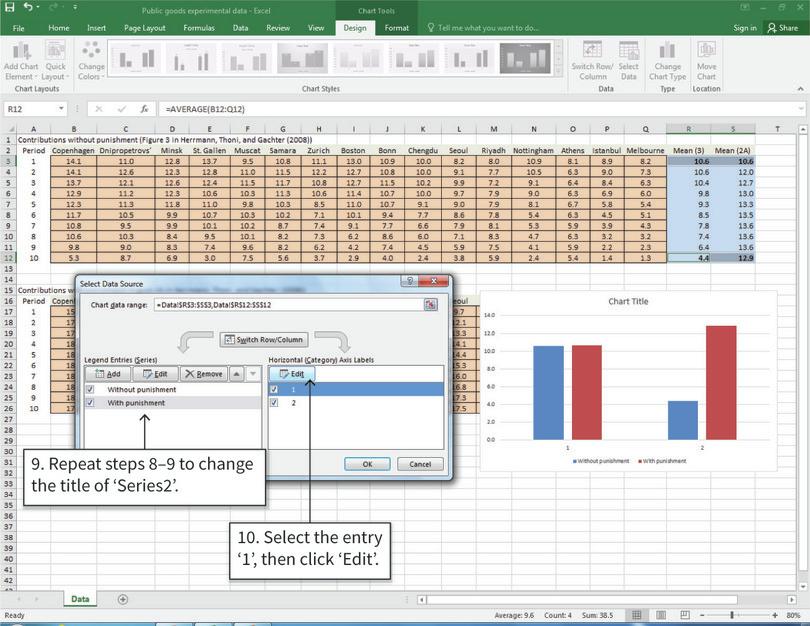Viewport: 810px width, 626px height.
Task: Toggle the checkbox for category label '2'
Action: (x=275, y=403)
